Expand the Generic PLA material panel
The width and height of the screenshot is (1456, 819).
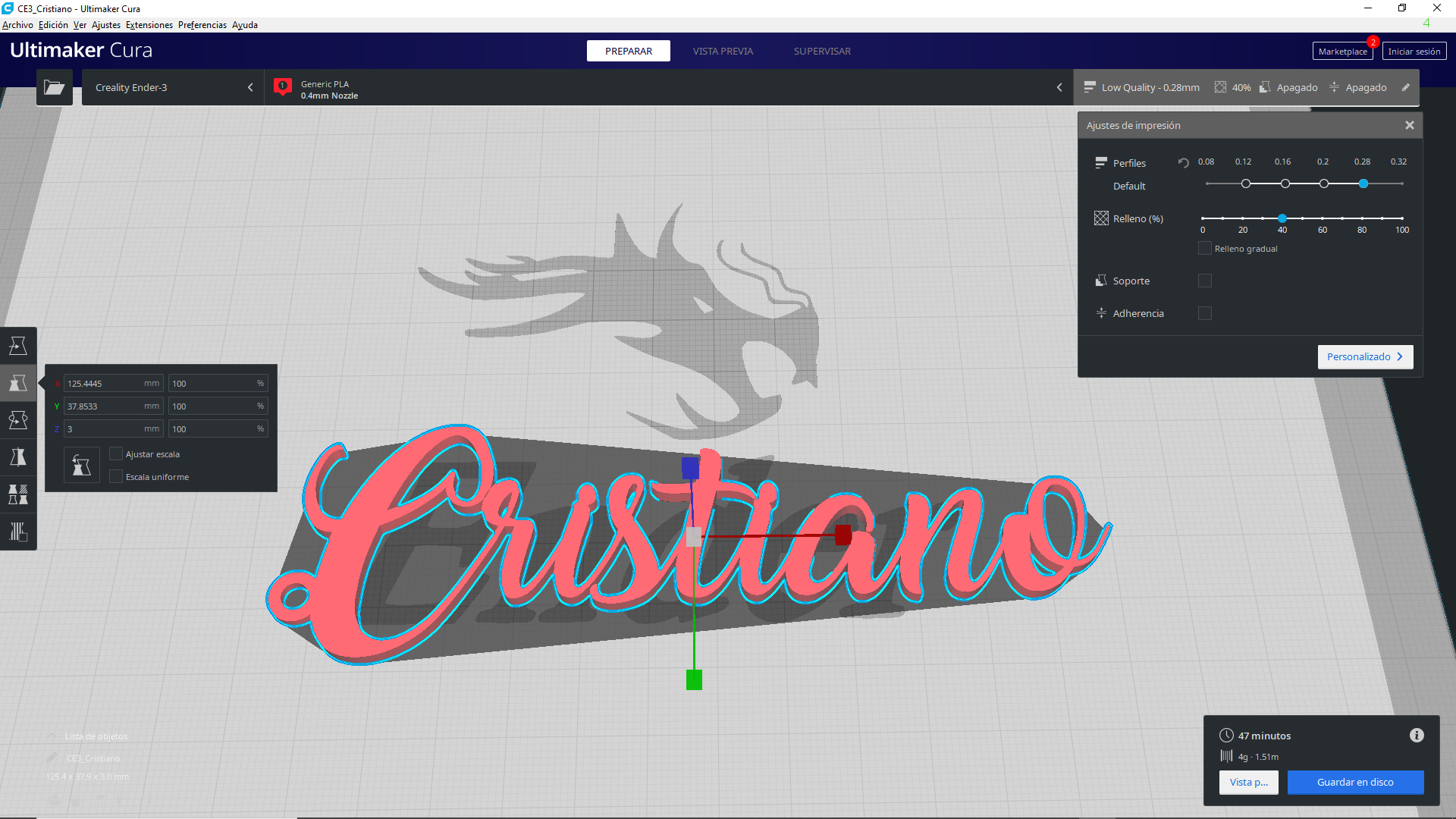pyautogui.click(x=667, y=87)
